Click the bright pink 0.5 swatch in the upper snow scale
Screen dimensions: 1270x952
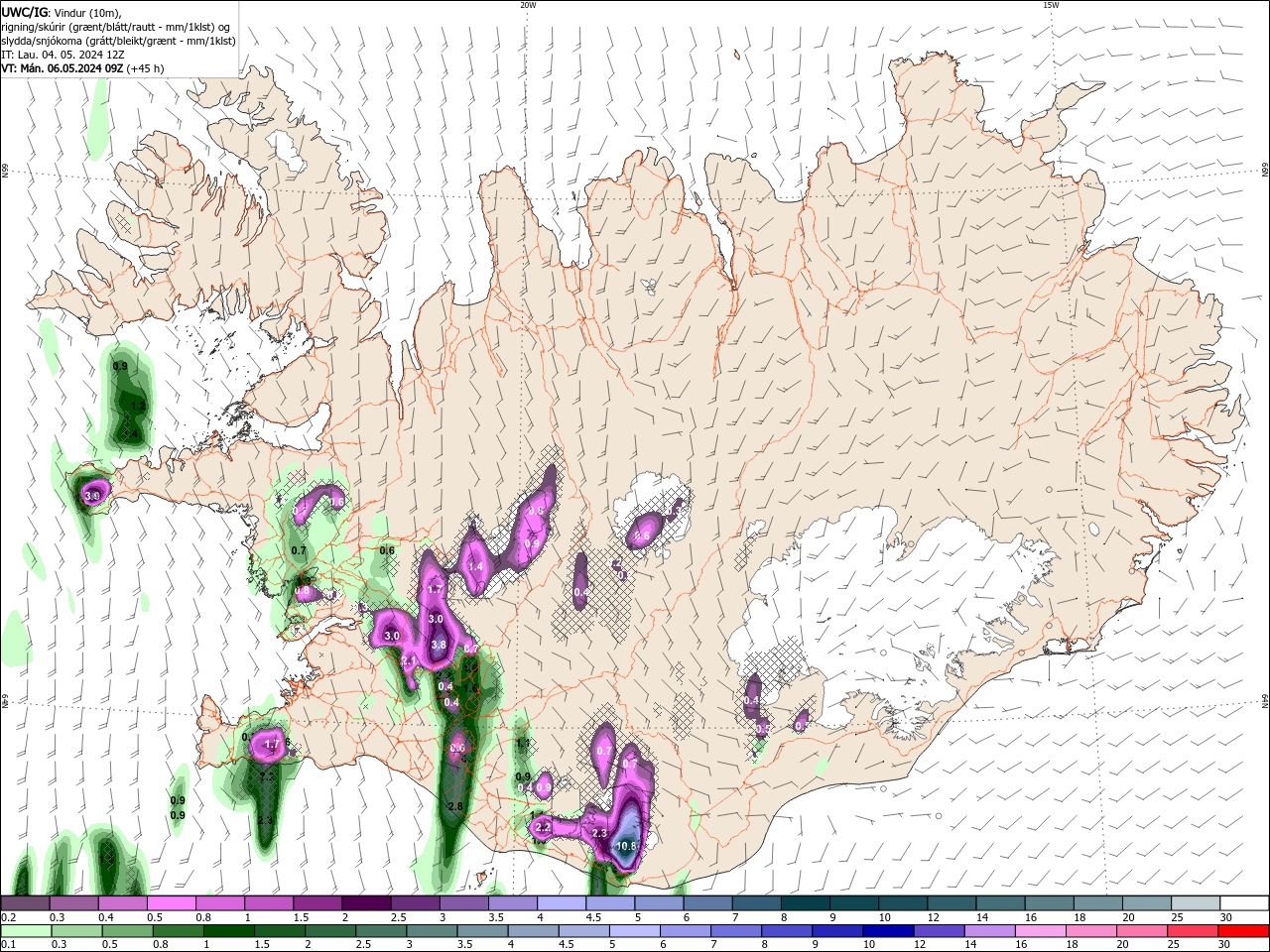tap(172, 903)
